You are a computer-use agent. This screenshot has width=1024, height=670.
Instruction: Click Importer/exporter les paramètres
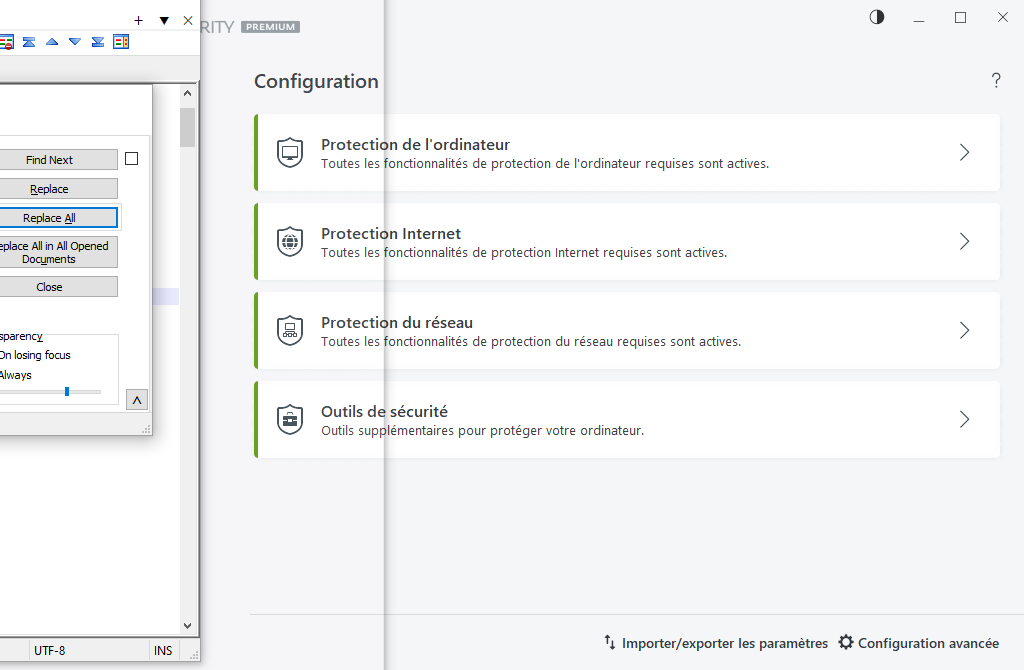[x=715, y=643]
